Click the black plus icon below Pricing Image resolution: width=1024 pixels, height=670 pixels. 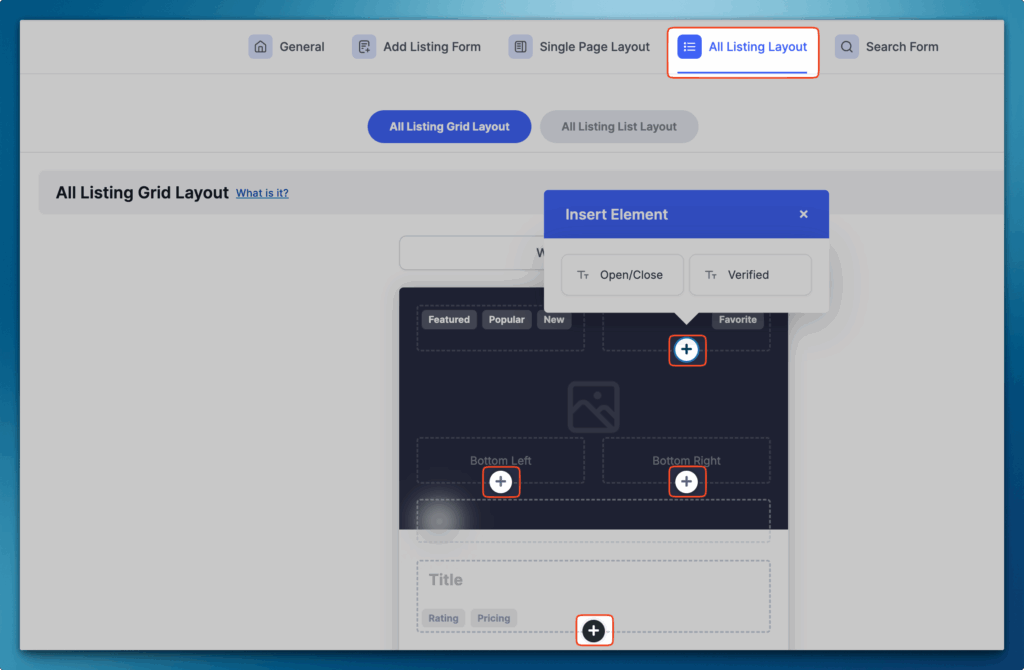tap(594, 630)
